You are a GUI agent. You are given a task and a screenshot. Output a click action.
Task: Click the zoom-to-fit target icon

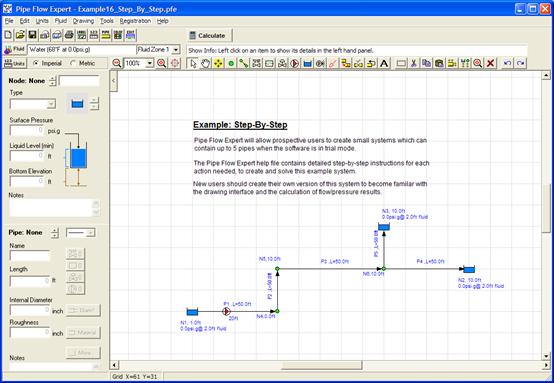point(175,63)
